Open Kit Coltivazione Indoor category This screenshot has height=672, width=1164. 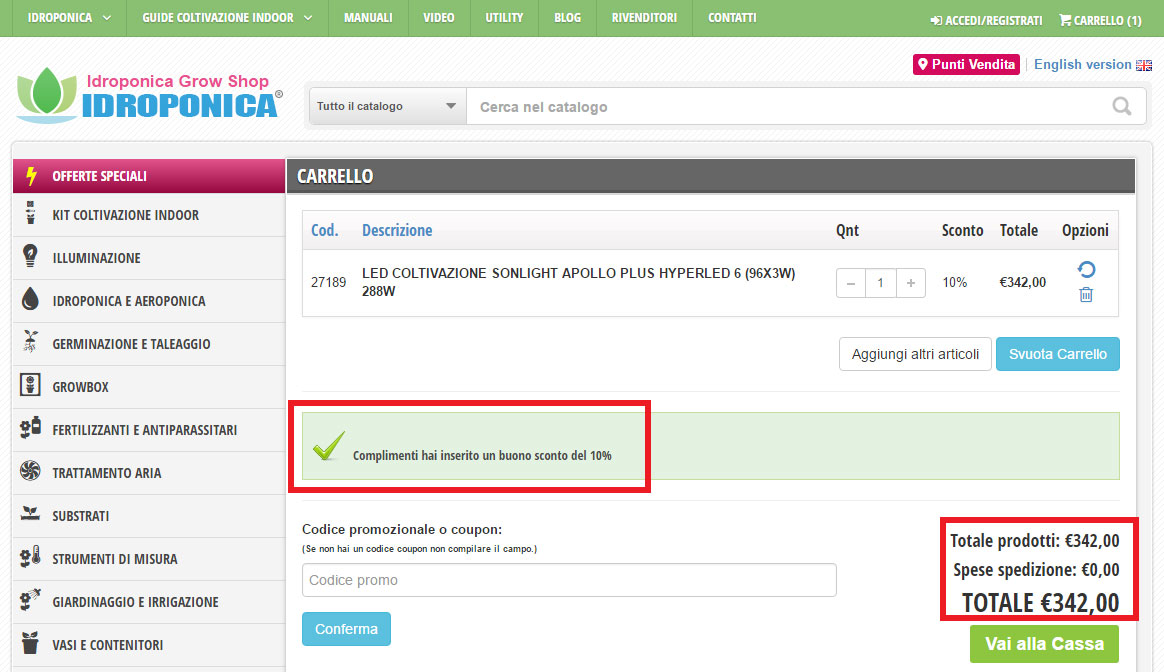[x=149, y=215]
